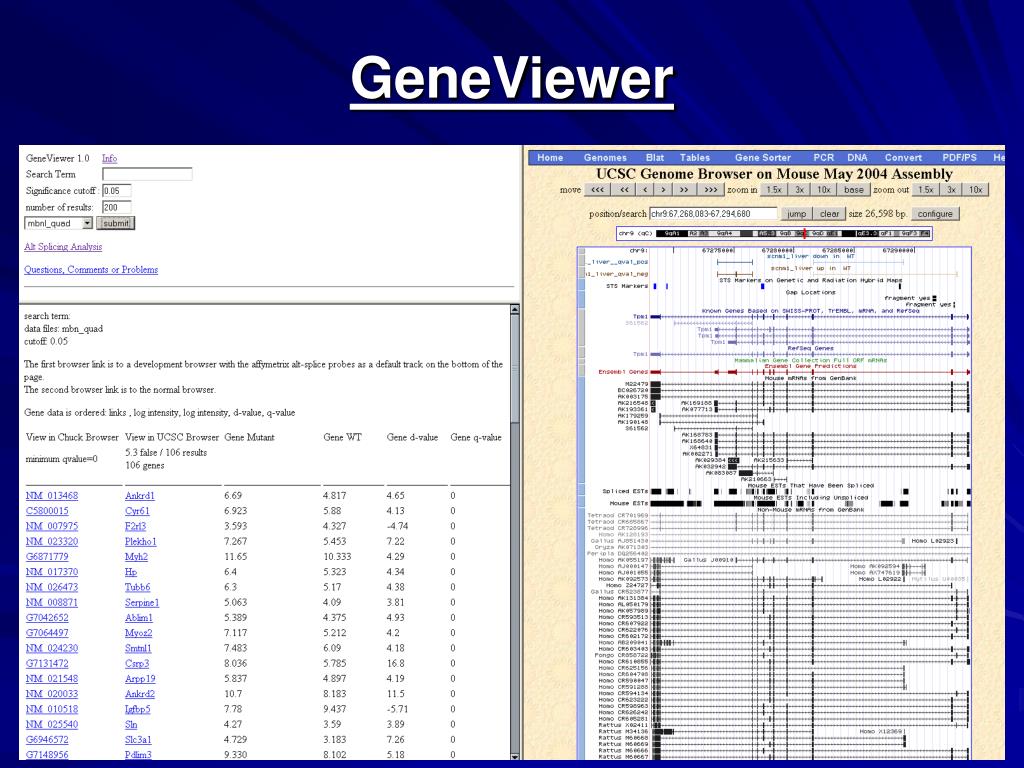Open the Slc3a1 gene link
Image resolution: width=1024 pixels, height=768 pixels.
[138, 739]
